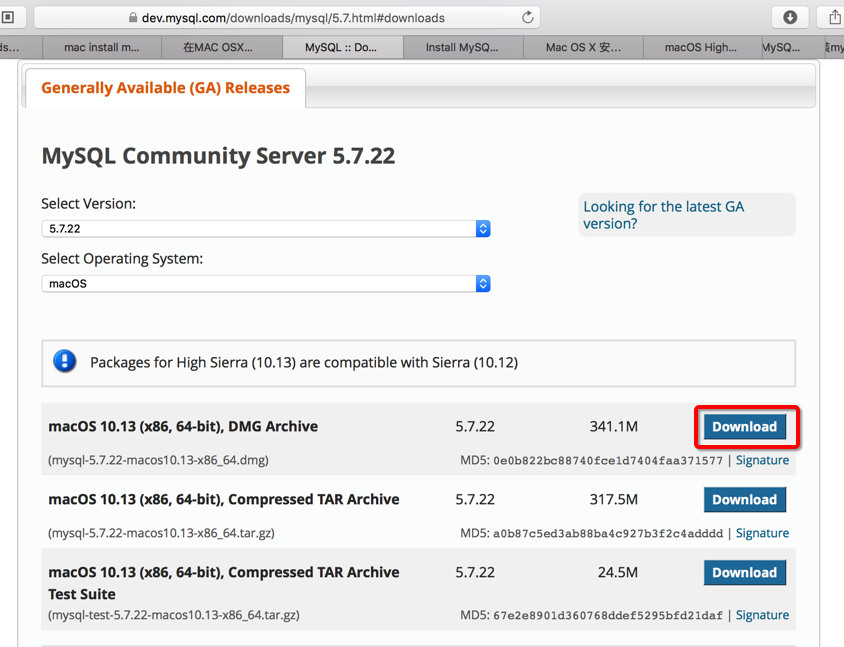
Task: Open Signature link for 317.5M tar.gz
Action: [x=762, y=533]
